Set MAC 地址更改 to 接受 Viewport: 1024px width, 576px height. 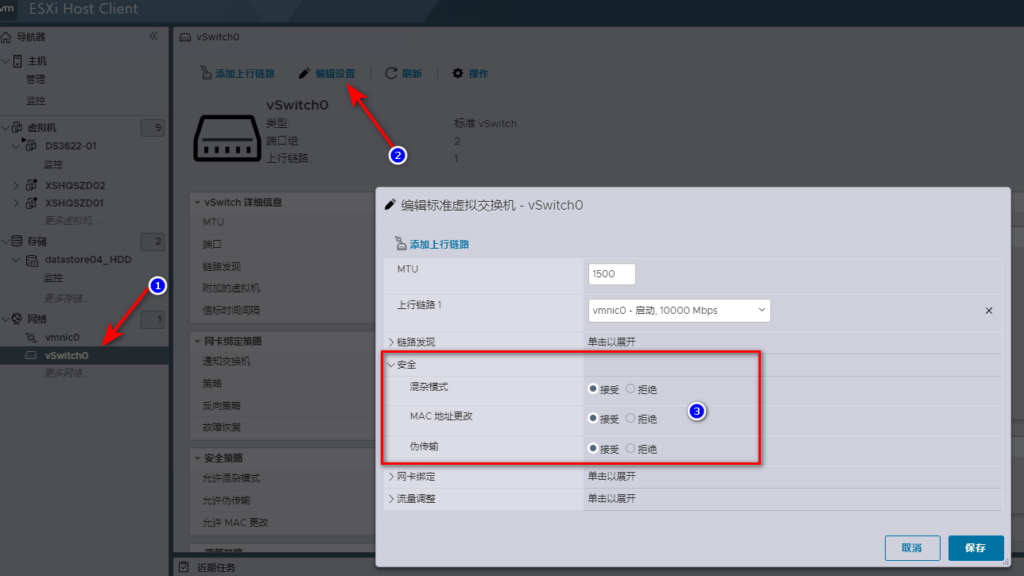593,419
